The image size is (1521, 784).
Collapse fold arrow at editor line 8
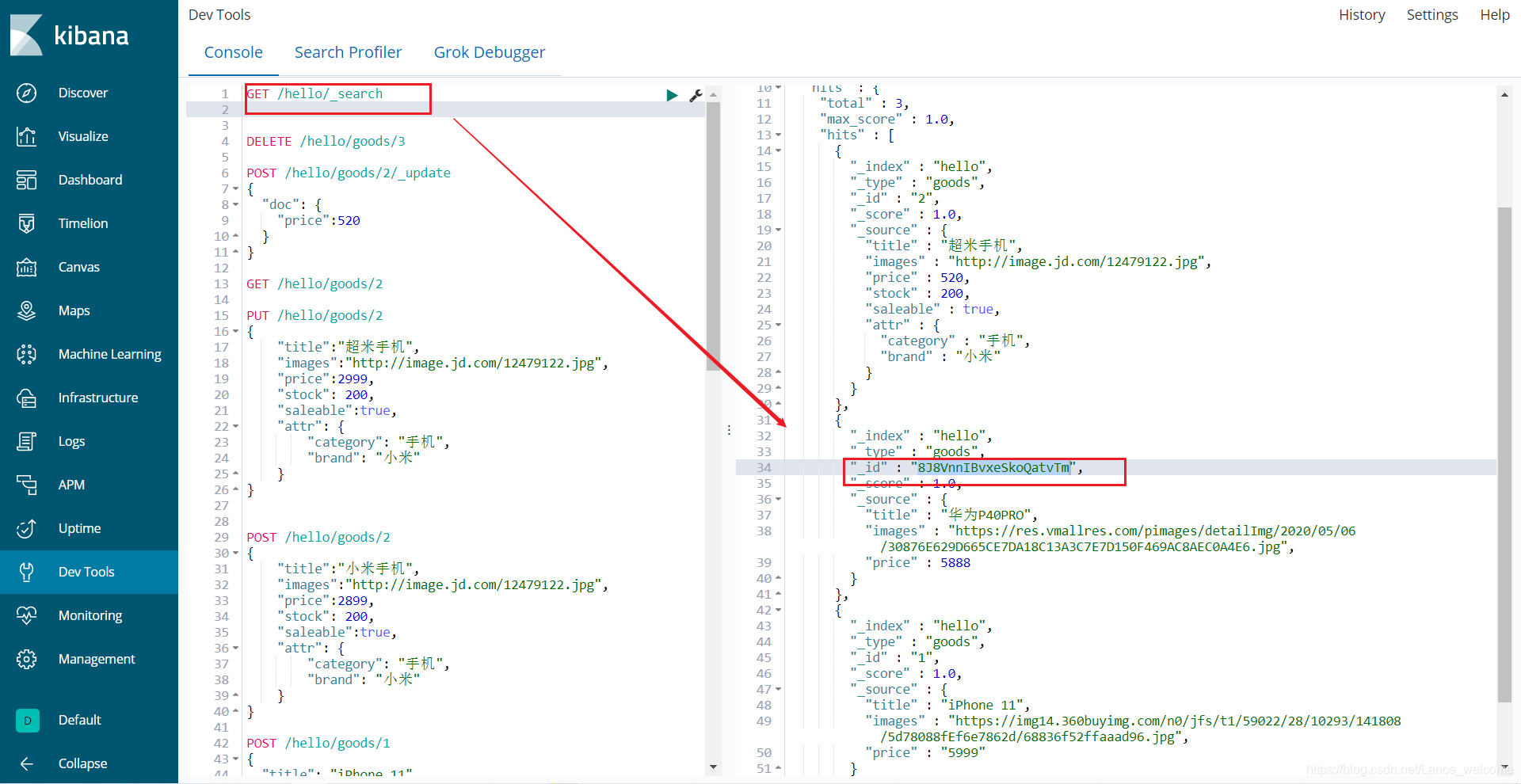pyautogui.click(x=236, y=205)
